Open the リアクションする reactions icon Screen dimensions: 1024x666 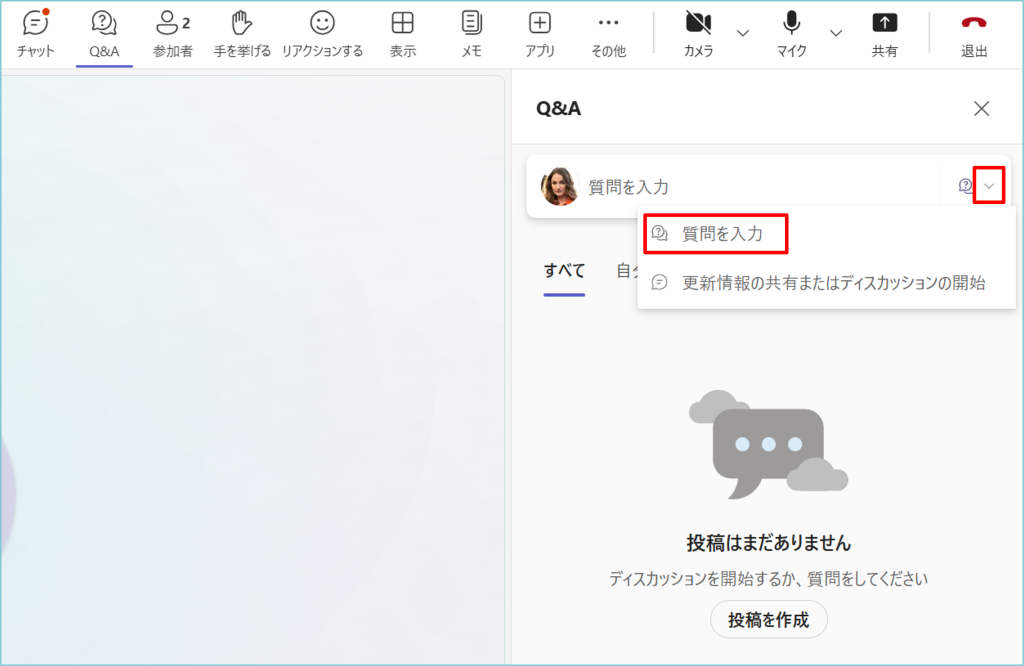[322, 33]
